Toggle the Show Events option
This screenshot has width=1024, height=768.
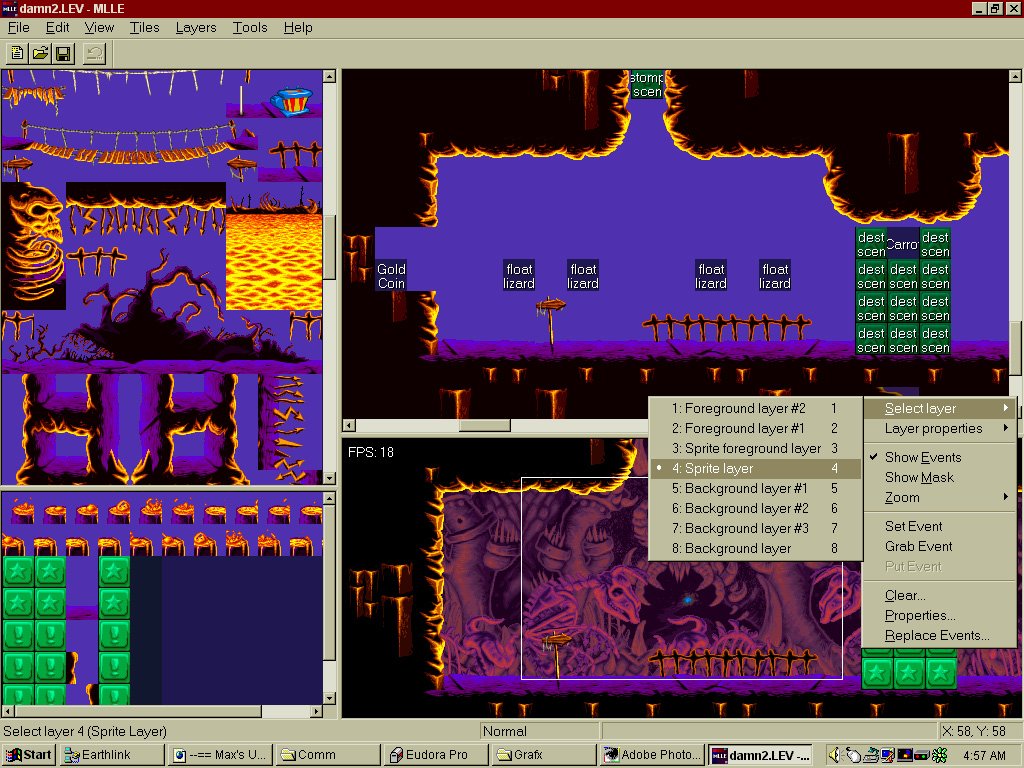(x=939, y=457)
